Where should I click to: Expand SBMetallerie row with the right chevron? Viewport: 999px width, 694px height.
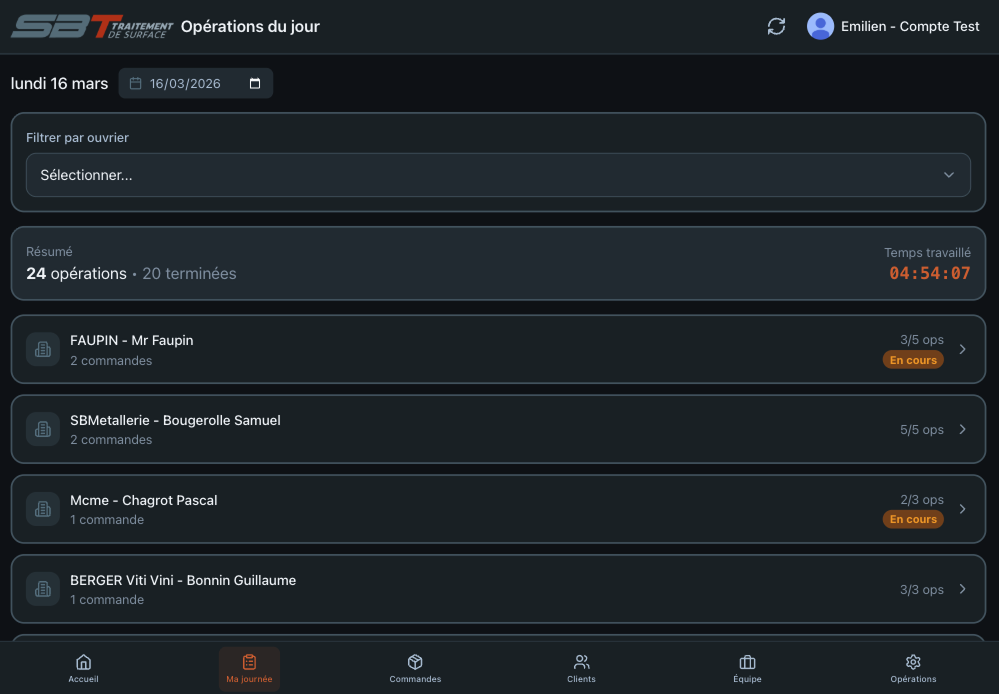962,429
